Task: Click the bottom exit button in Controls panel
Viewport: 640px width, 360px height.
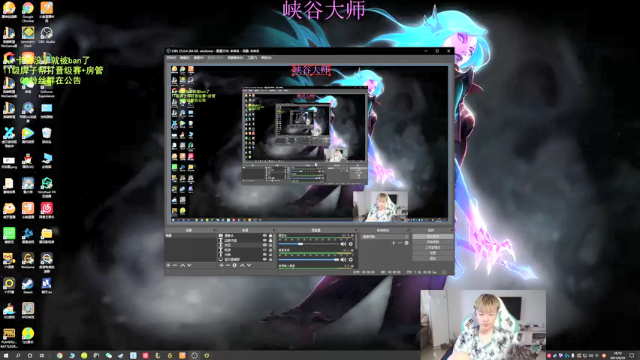Action: coord(433,258)
